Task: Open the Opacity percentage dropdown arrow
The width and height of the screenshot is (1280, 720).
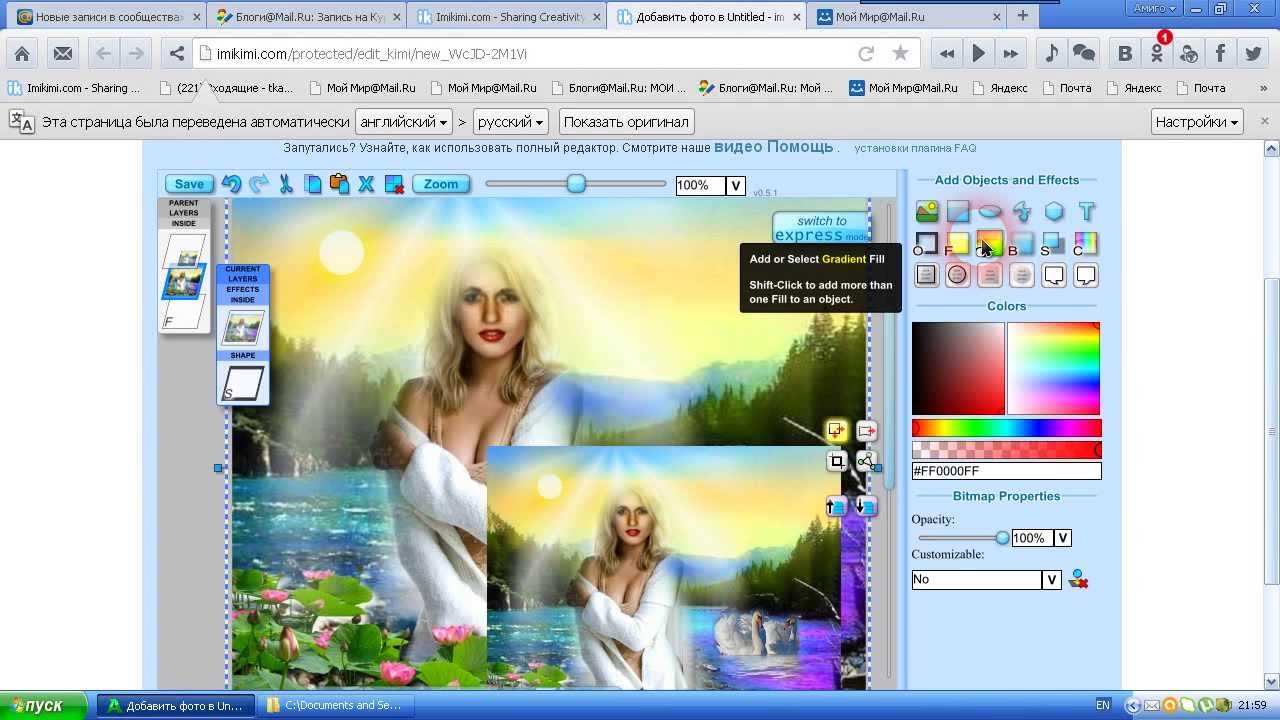Action: click(1063, 538)
